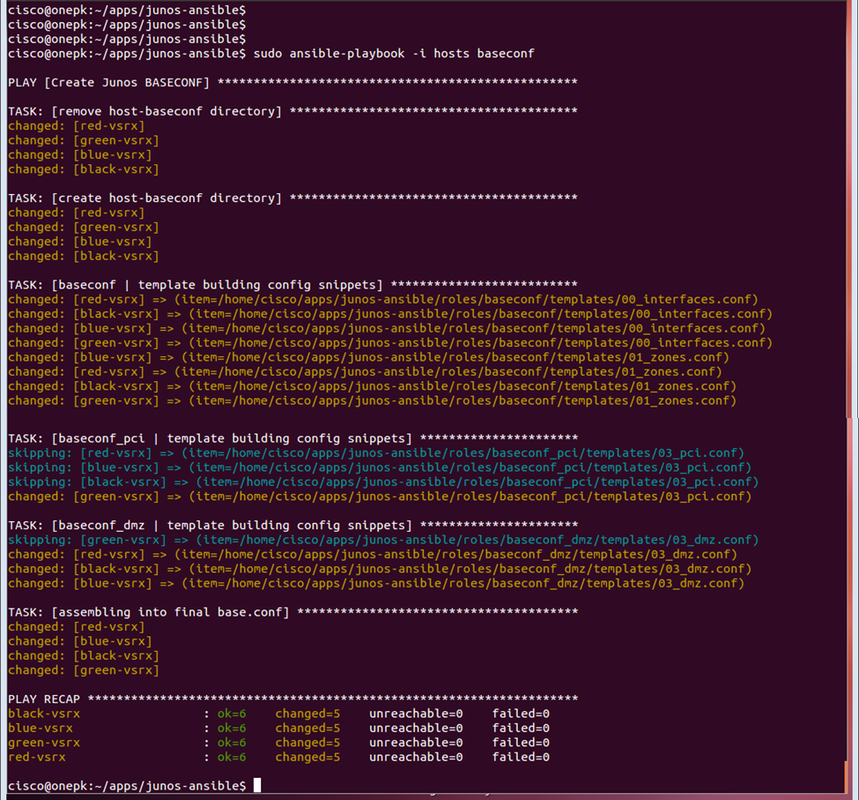The width and height of the screenshot is (859, 800).
Task: Click the red-vsrx 00_interfaces.conf changed line
Action: [x=383, y=300]
